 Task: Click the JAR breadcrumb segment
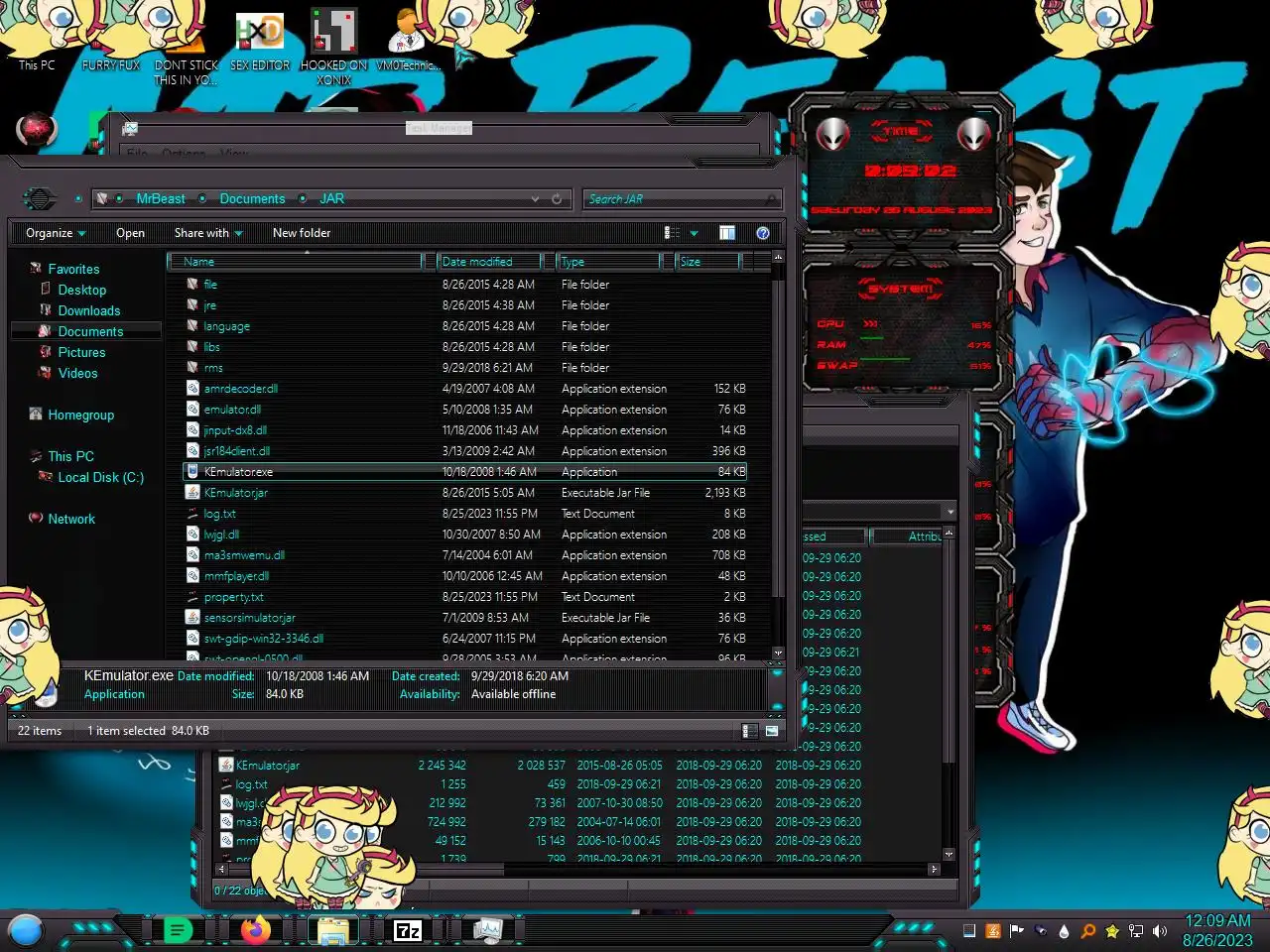[x=331, y=199]
